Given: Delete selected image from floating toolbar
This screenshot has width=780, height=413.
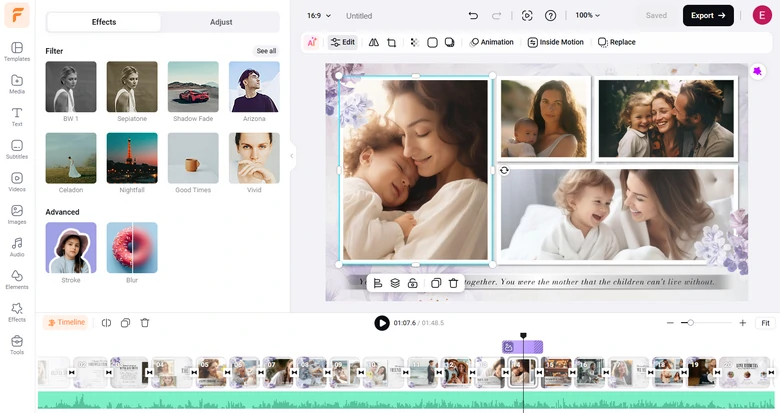Looking at the screenshot, I should pyautogui.click(x=453, y=283).
